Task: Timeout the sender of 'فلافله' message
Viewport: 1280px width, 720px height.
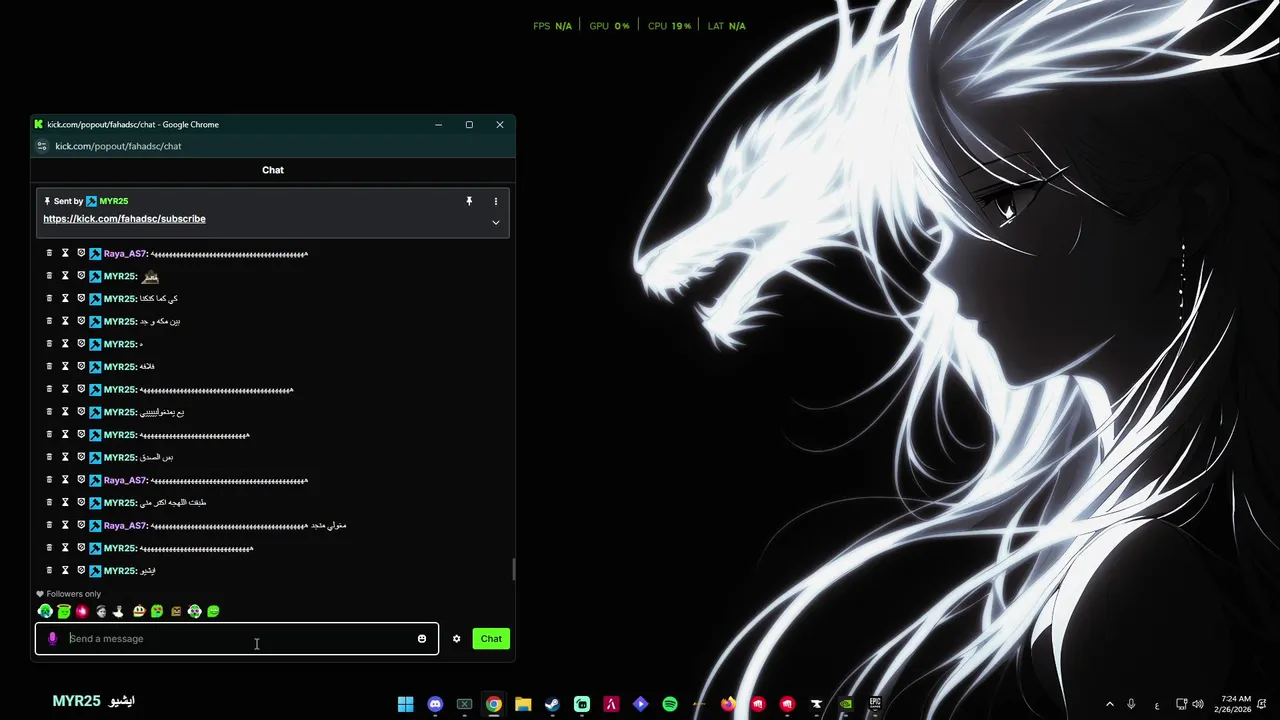Action: point(65,366)
